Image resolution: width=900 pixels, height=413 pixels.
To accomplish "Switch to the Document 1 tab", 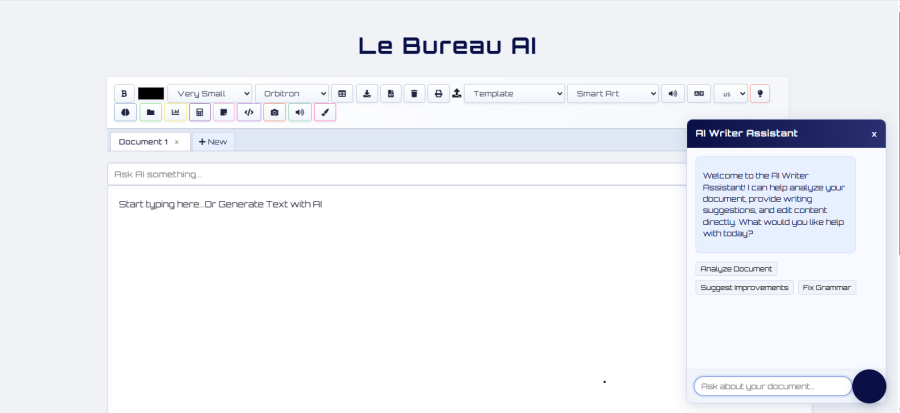I will (142, 142).
